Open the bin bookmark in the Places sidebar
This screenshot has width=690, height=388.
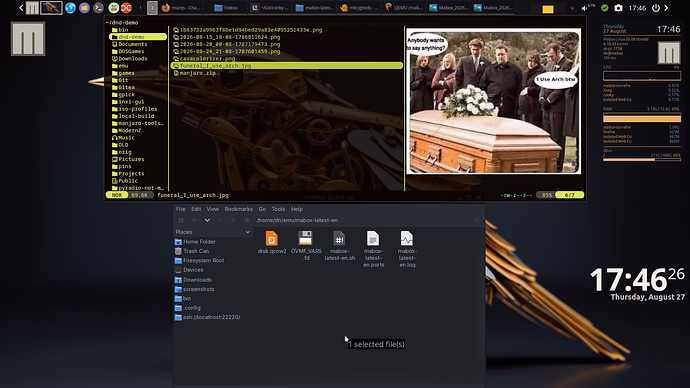(x=183, y=298)
